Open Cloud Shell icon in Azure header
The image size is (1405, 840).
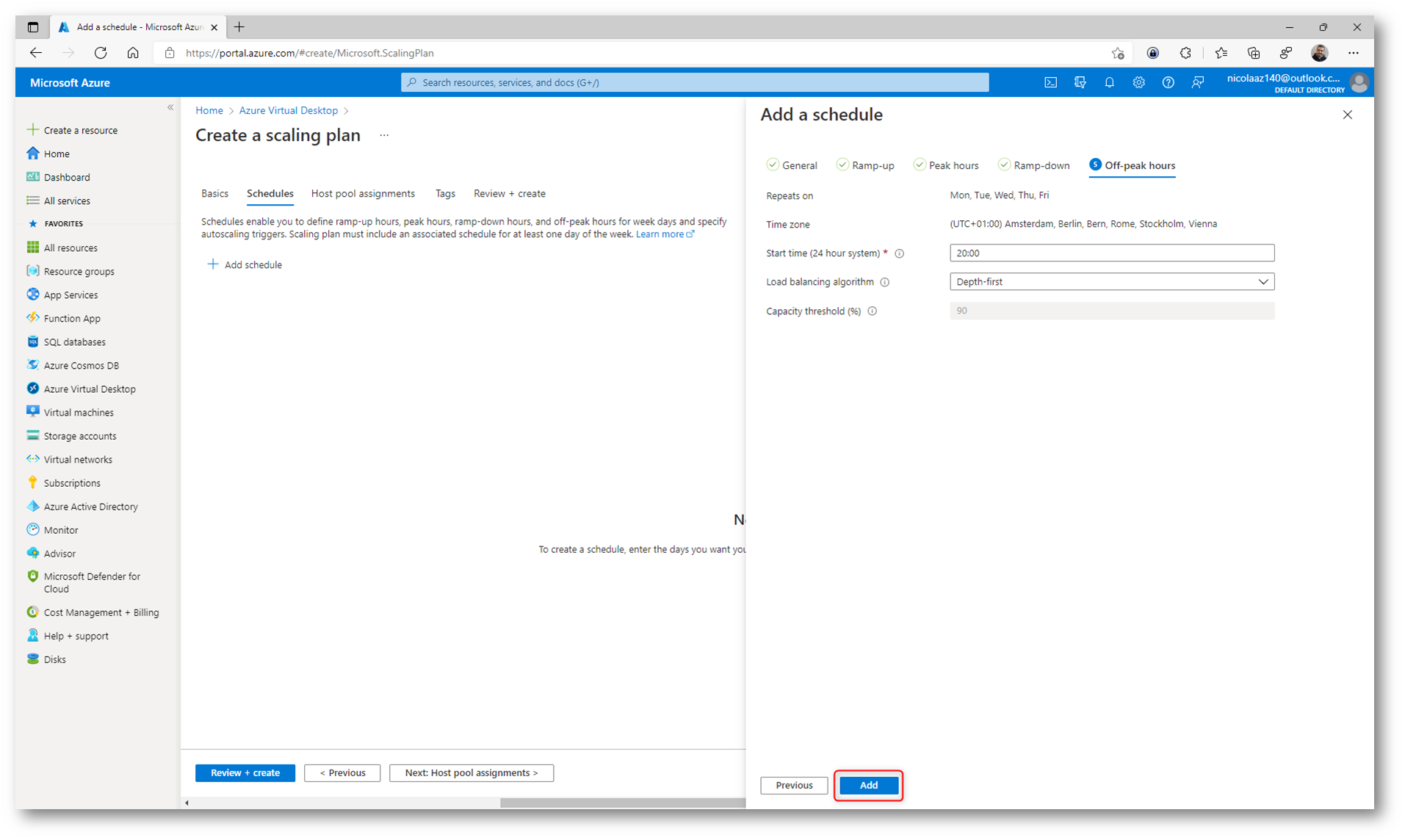pos(1050,83)
